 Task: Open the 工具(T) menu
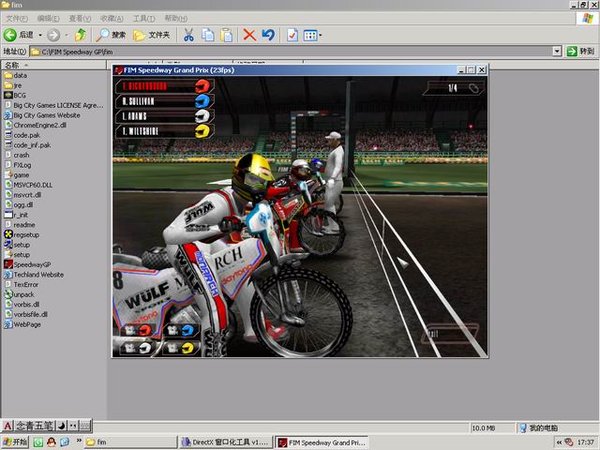pyautogui.click(x=144, y=18)
